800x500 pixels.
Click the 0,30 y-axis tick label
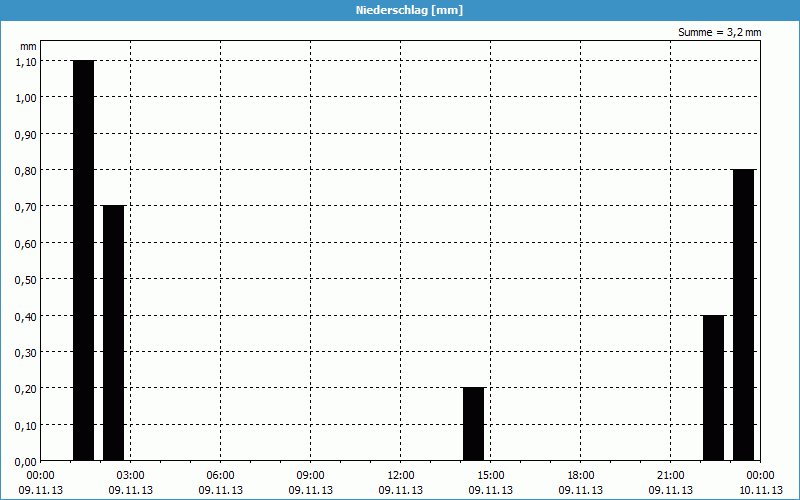26,352
